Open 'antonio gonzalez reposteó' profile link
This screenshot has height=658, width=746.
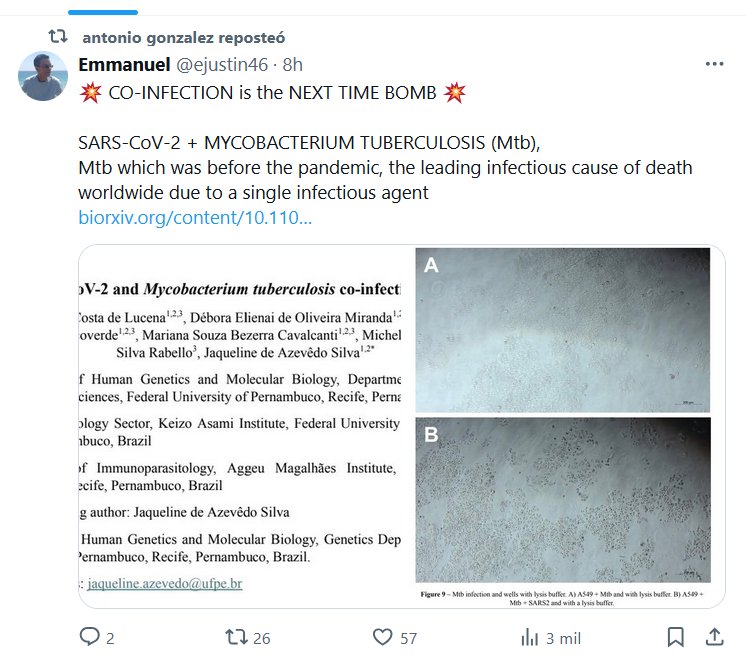point(184,37)
